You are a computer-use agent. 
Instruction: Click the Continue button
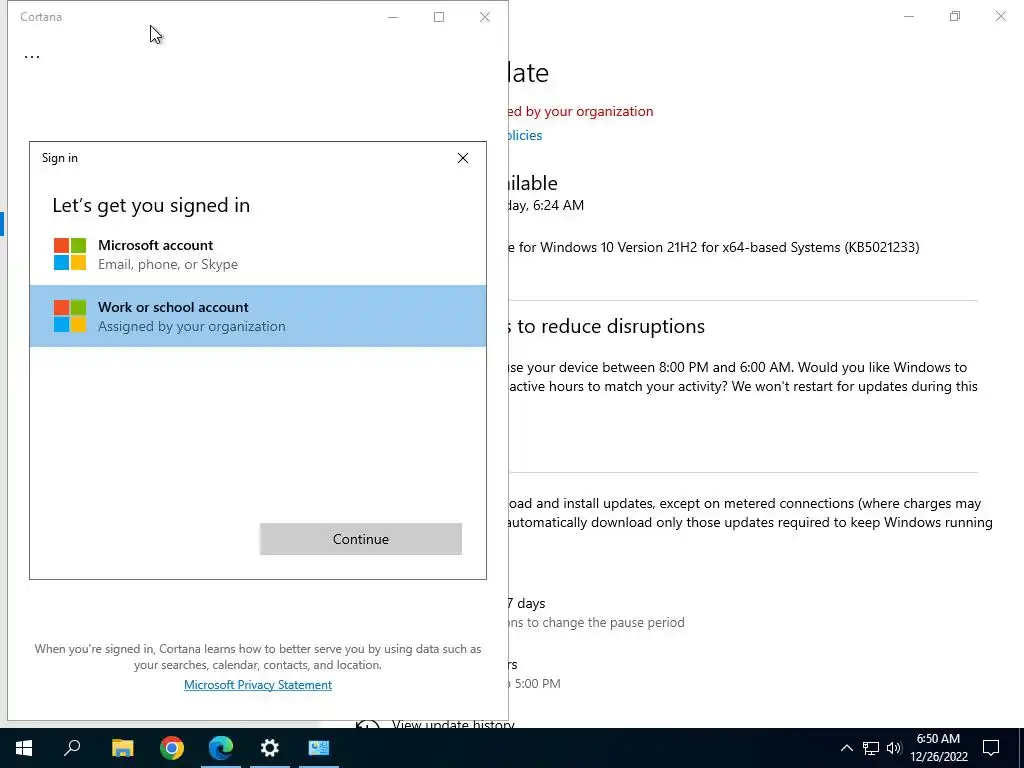click(x=360, y=539)
